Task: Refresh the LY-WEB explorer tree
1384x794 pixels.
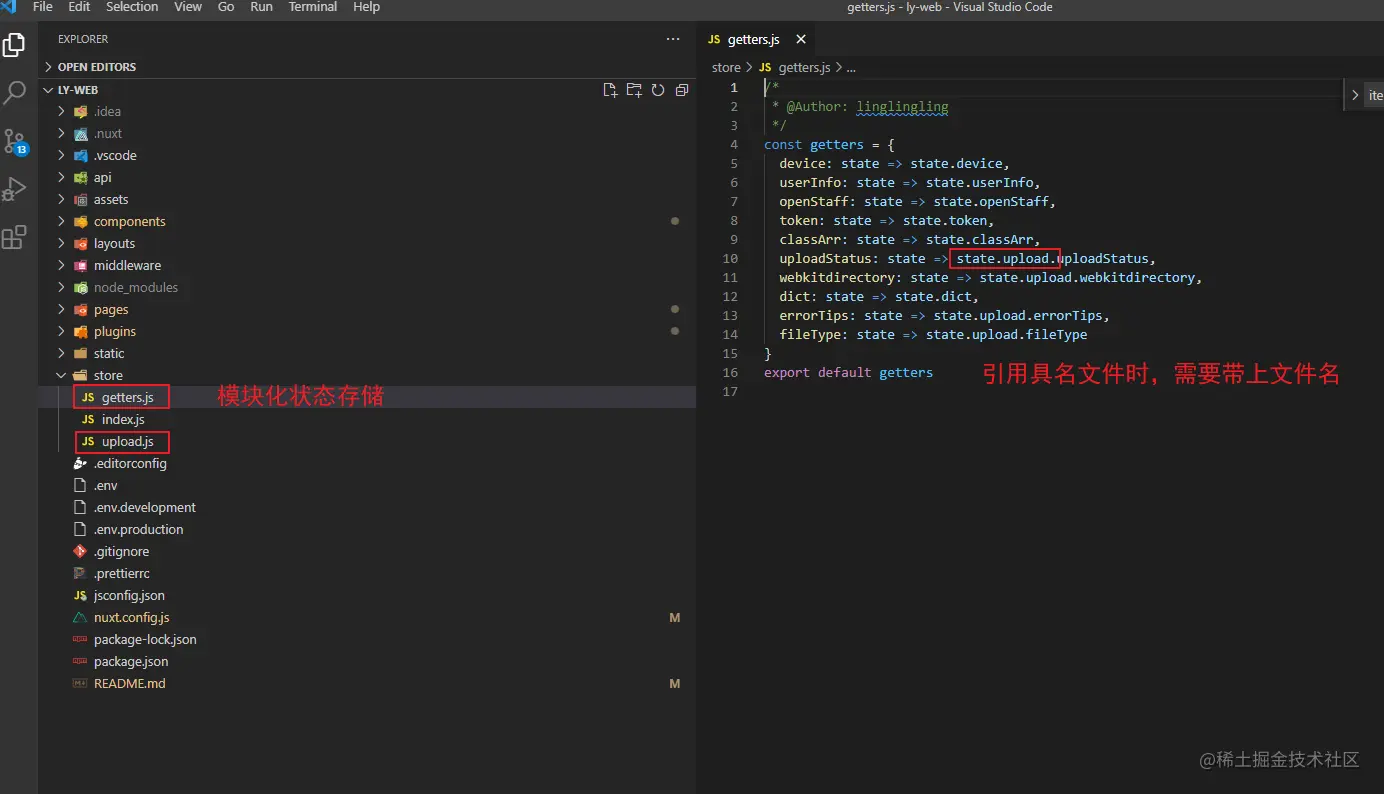Action: coord(658,90)
